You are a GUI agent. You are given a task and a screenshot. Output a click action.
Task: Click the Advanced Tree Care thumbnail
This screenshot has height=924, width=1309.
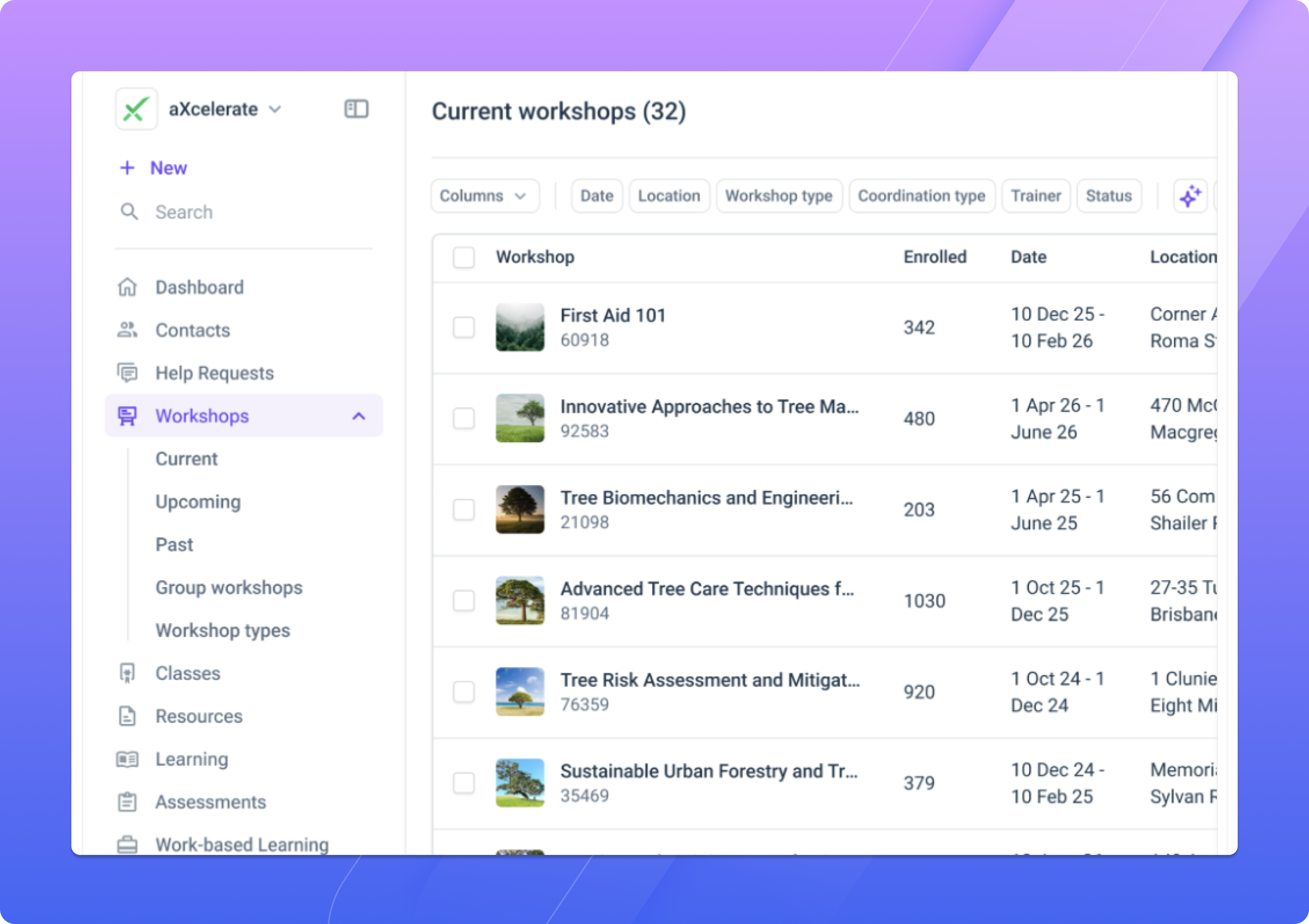[x=519, y=601]
